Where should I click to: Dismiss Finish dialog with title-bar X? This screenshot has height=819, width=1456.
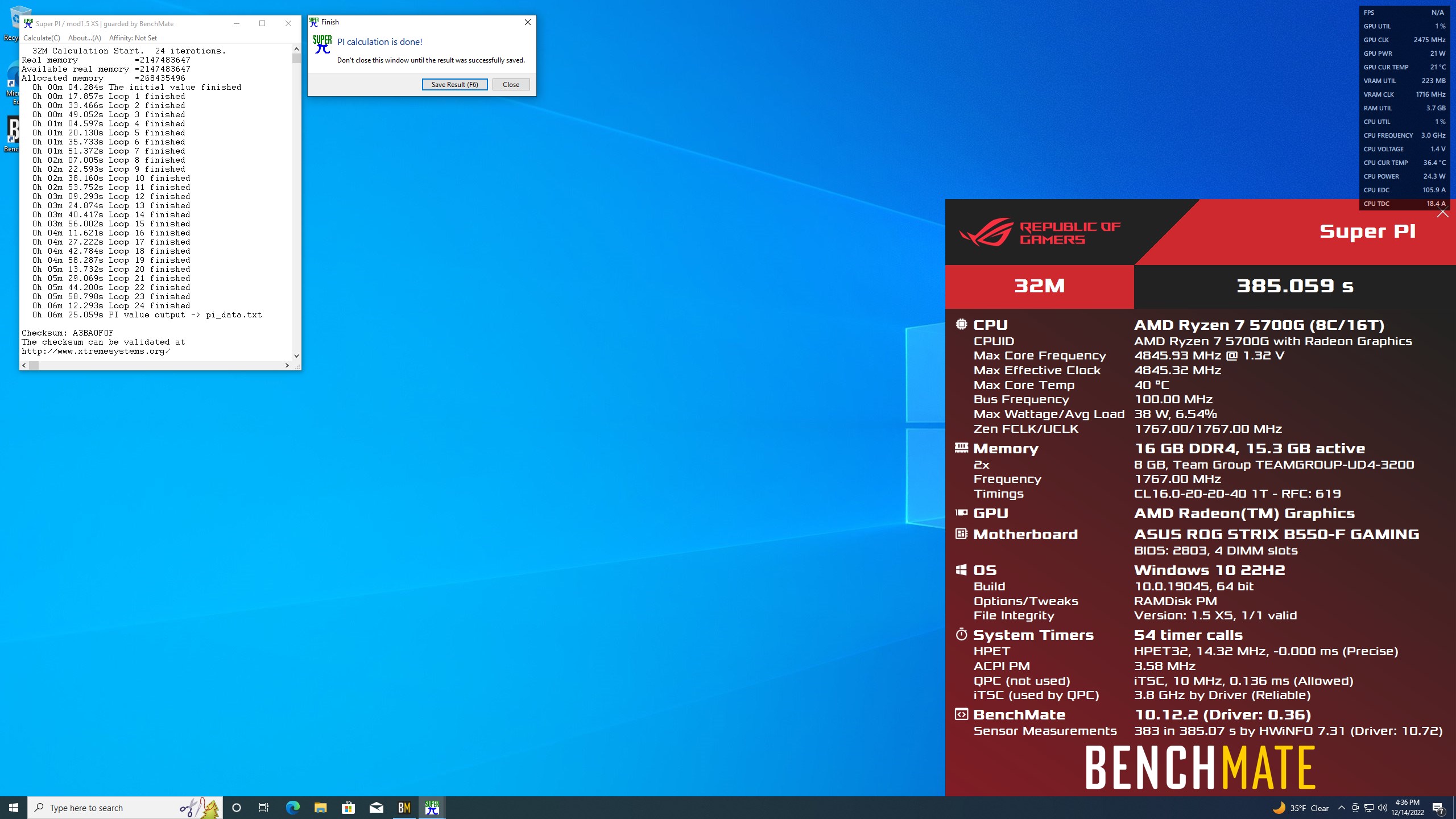pyautogui.click(x=527, y=22)
